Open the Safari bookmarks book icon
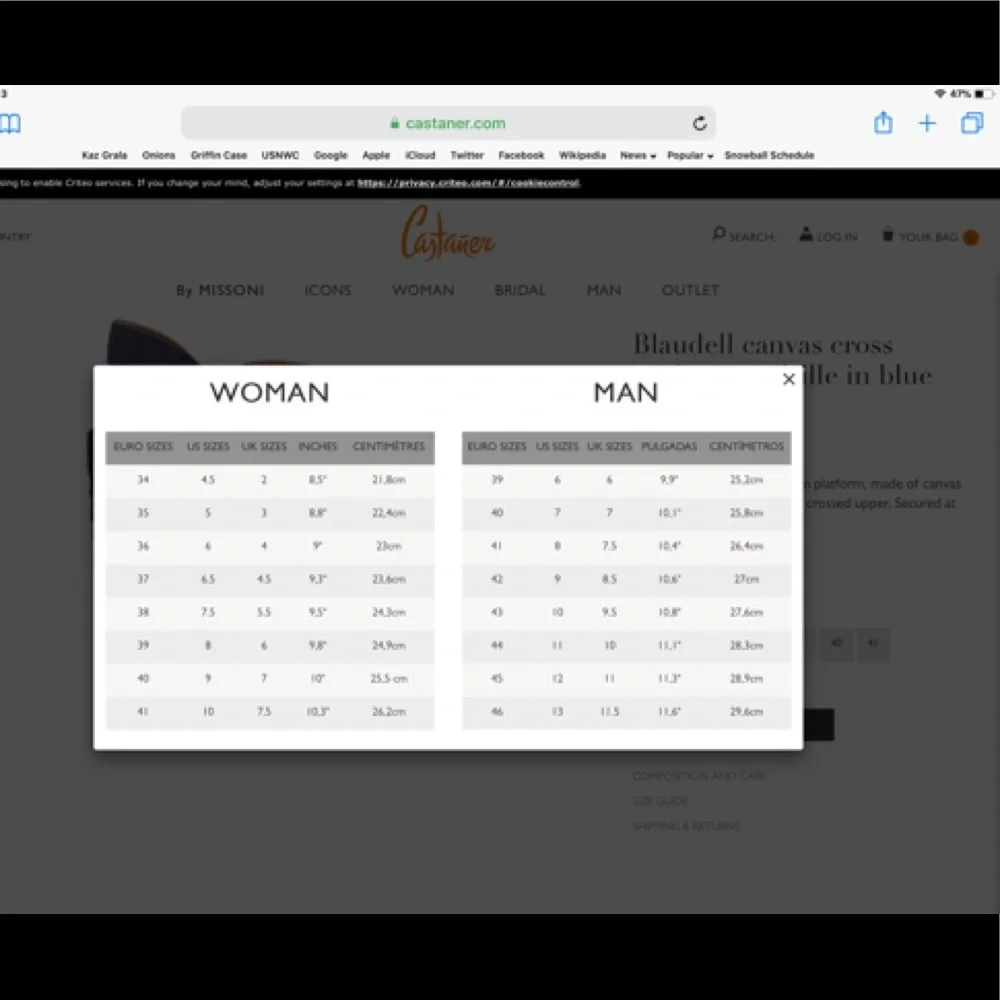 point(10,123)
